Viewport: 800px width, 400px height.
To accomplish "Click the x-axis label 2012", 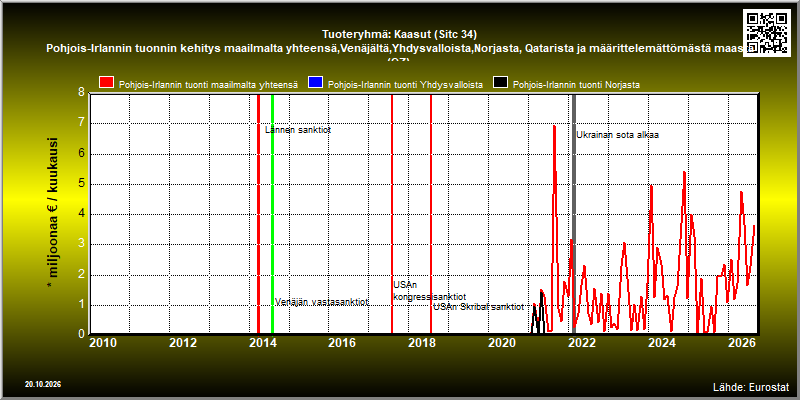I will 183,343.
